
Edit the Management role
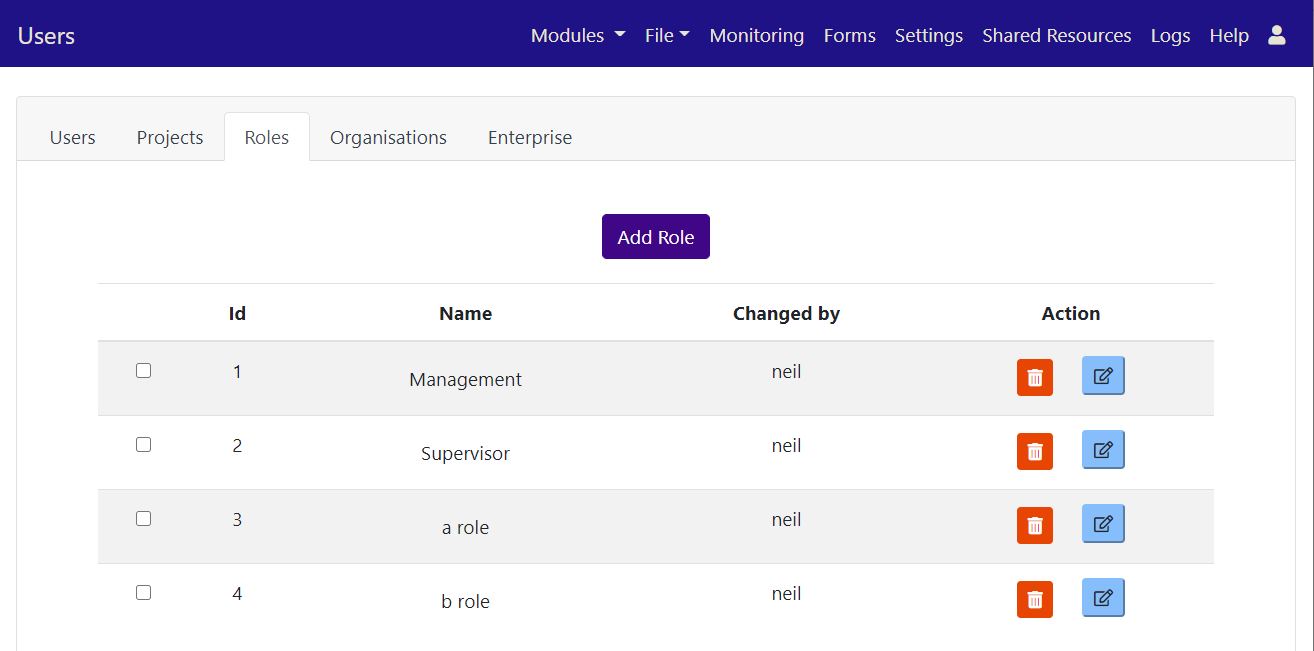tap(1103, 376)
